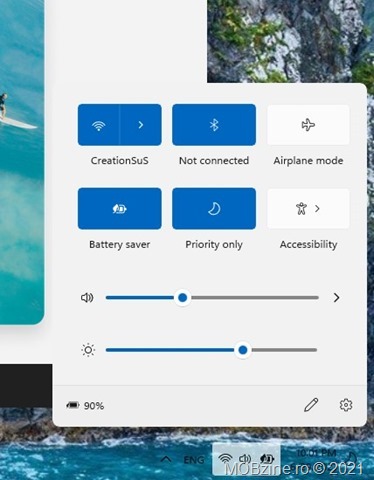The image size is (374, 480).
Task: Toggle Bluetooth quick setting
Action: (214, 125)
